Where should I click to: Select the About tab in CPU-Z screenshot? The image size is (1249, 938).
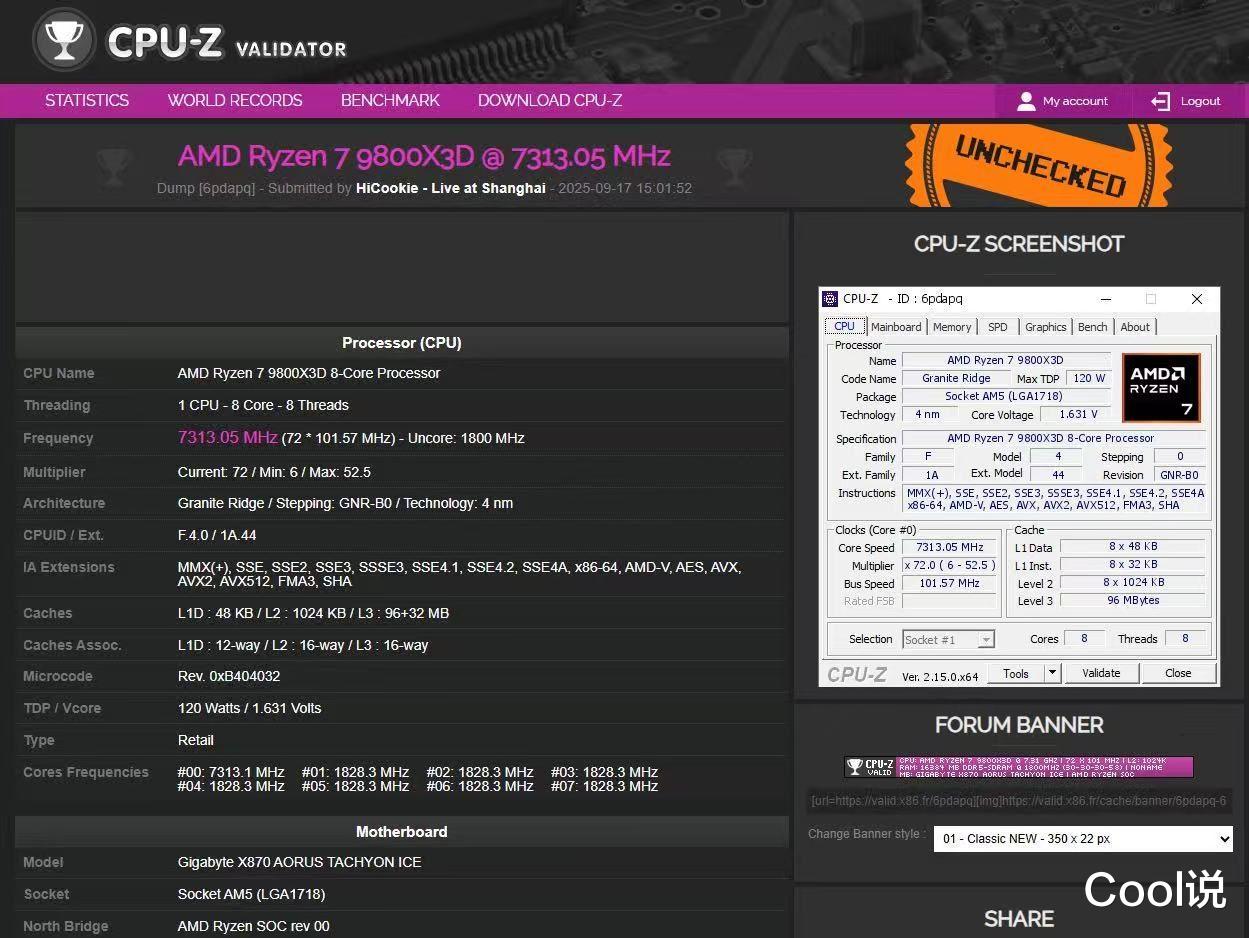(x=1135, y=327)
